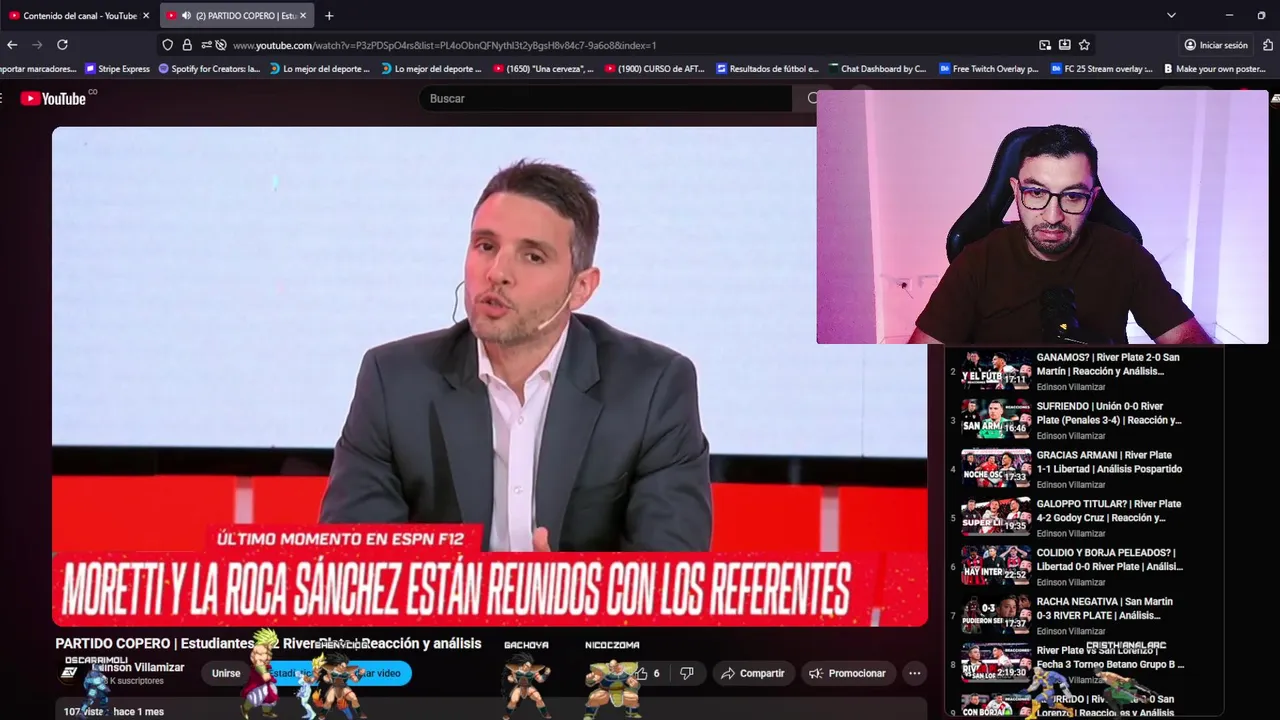Viewport: 1280px width, 720px height.
Task: Click the main video player
Action: tap(490, 376)
